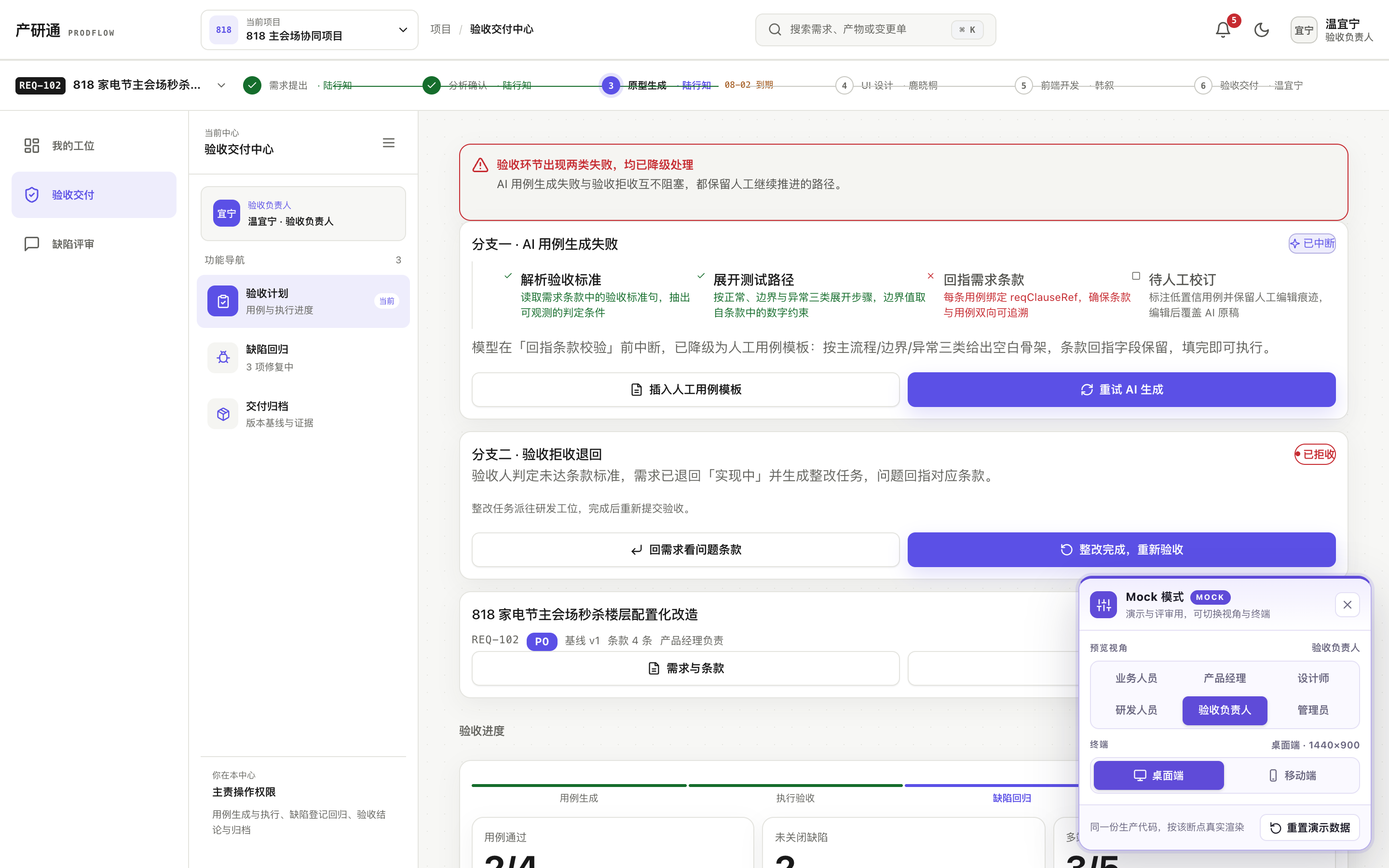Image resolution: width=1389 pixels, height=868 pixels.
Task: Toggle dark mode moon icon
Action: (1262, 30)
